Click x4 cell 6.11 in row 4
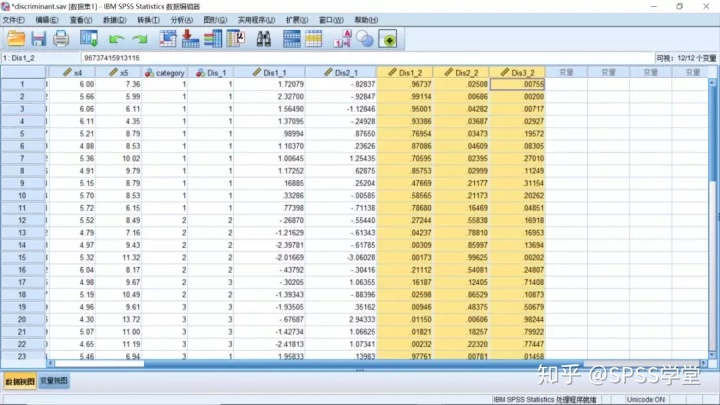The image size is (720, 405). click(72, 121)
